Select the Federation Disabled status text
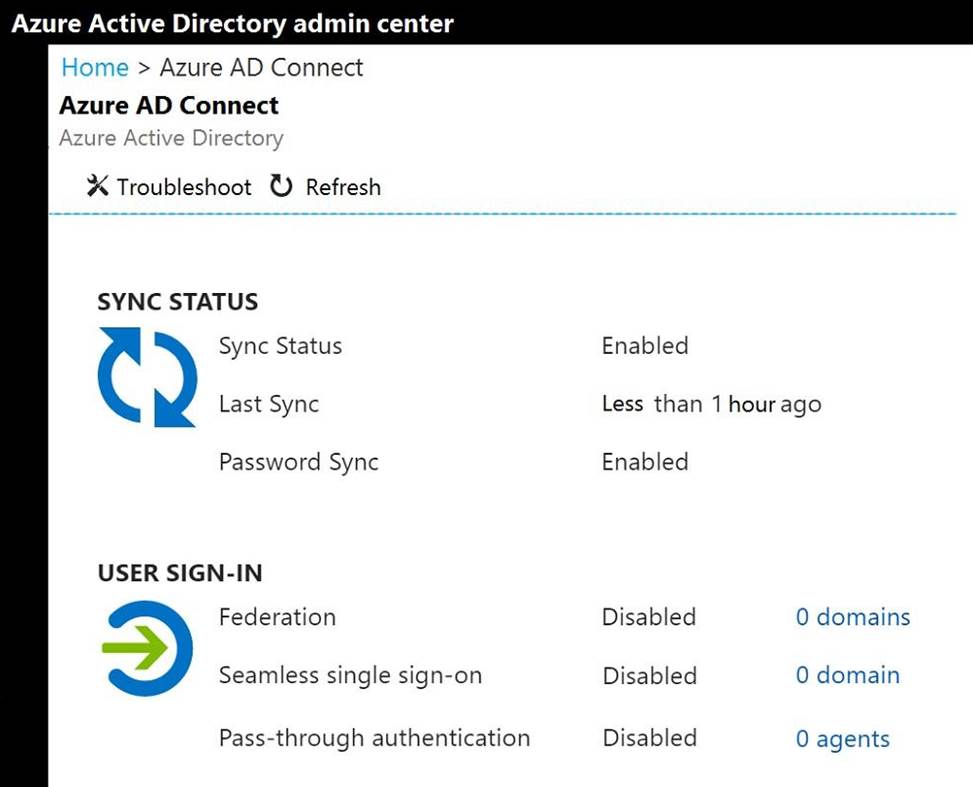This screenshot has width=973, height=787. click(648, 617)
